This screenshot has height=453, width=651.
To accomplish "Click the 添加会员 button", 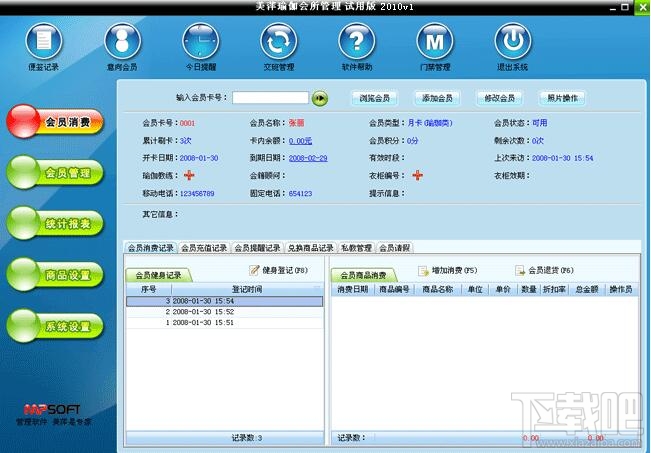I will click(x=437, y=98).
